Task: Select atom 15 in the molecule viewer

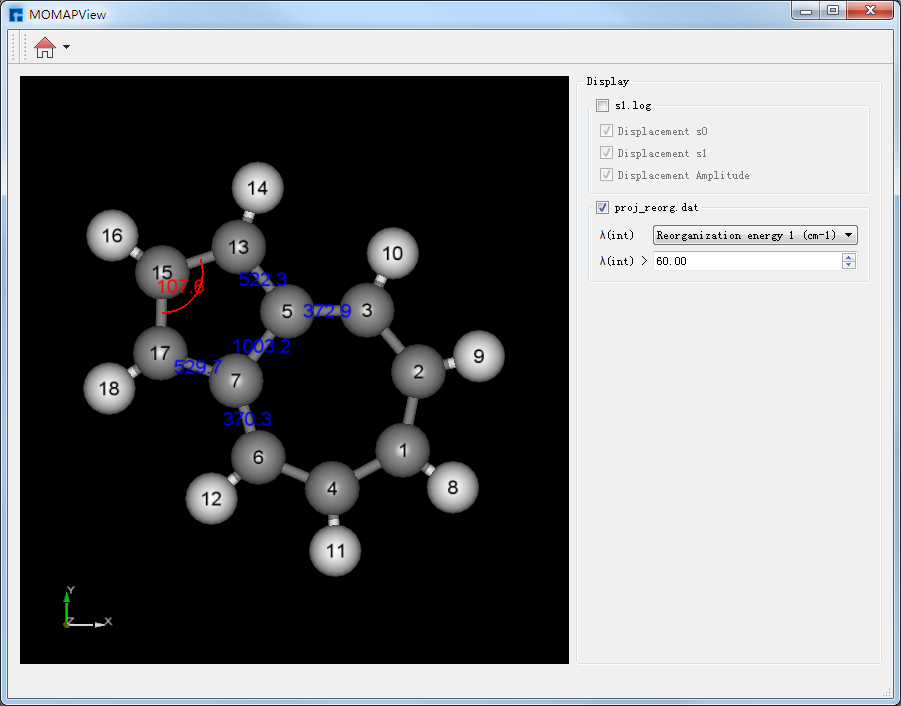Action: pyautogui.click(x=162, y=272)
